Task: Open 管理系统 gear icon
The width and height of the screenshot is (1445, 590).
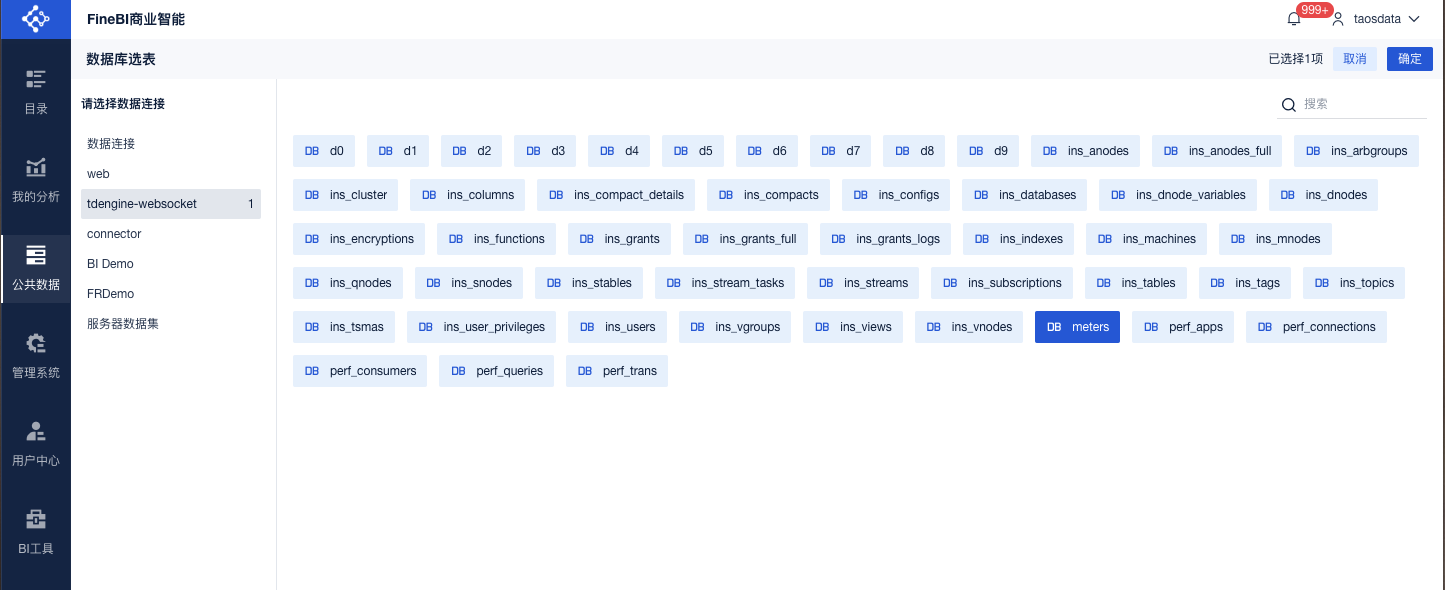Action: (36, 344)
